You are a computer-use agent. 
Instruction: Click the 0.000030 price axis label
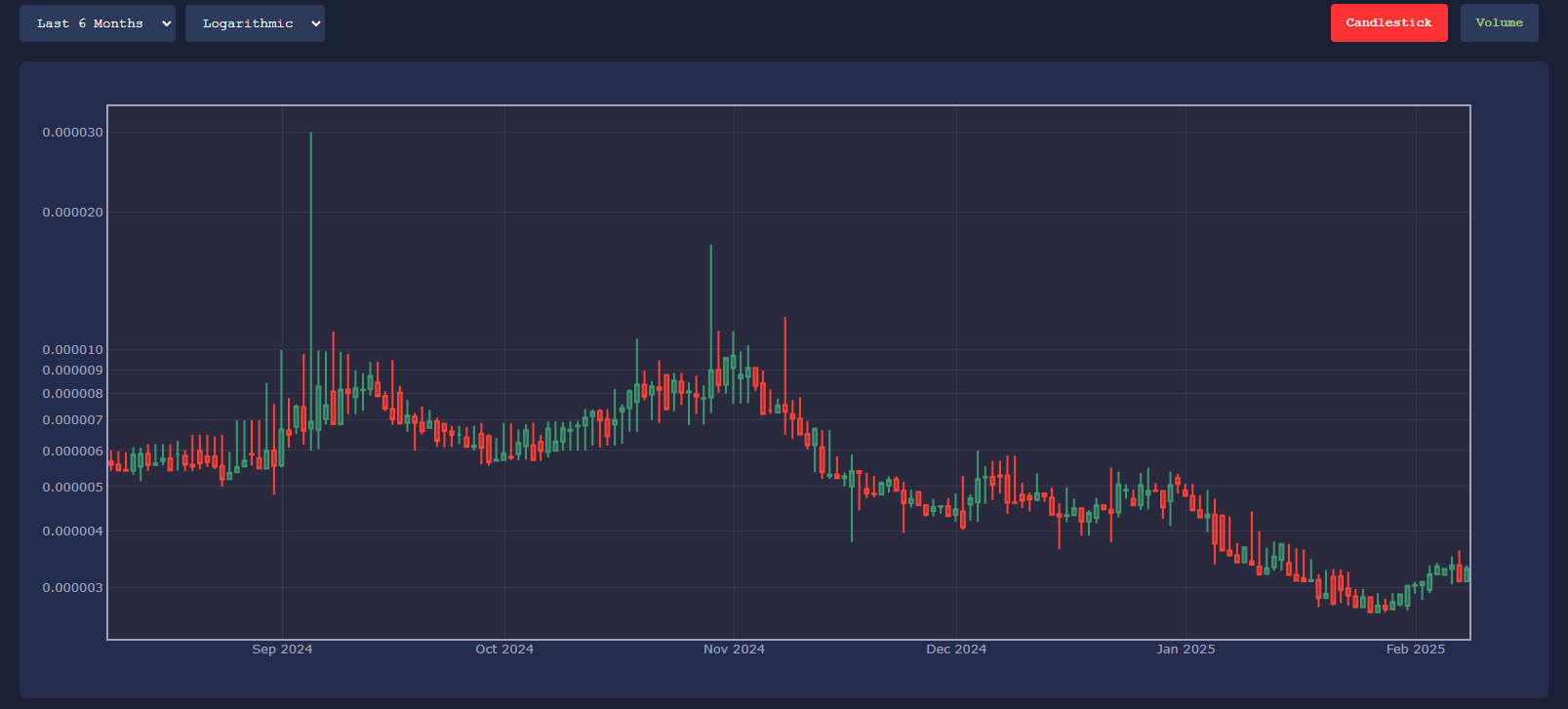click(72, 133)
